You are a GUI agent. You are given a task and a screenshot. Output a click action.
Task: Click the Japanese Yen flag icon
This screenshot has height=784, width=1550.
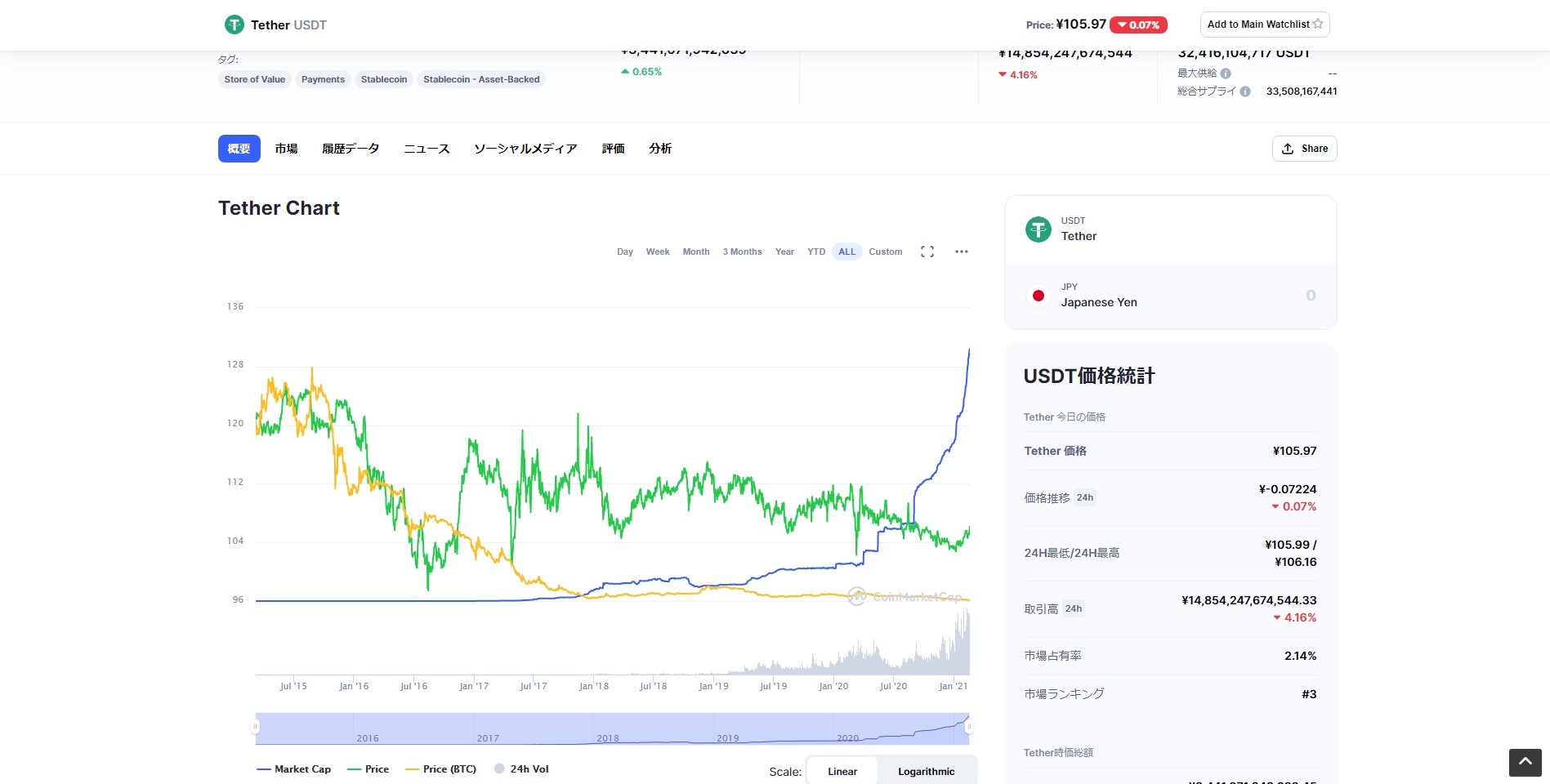(x=1038, y=296)
